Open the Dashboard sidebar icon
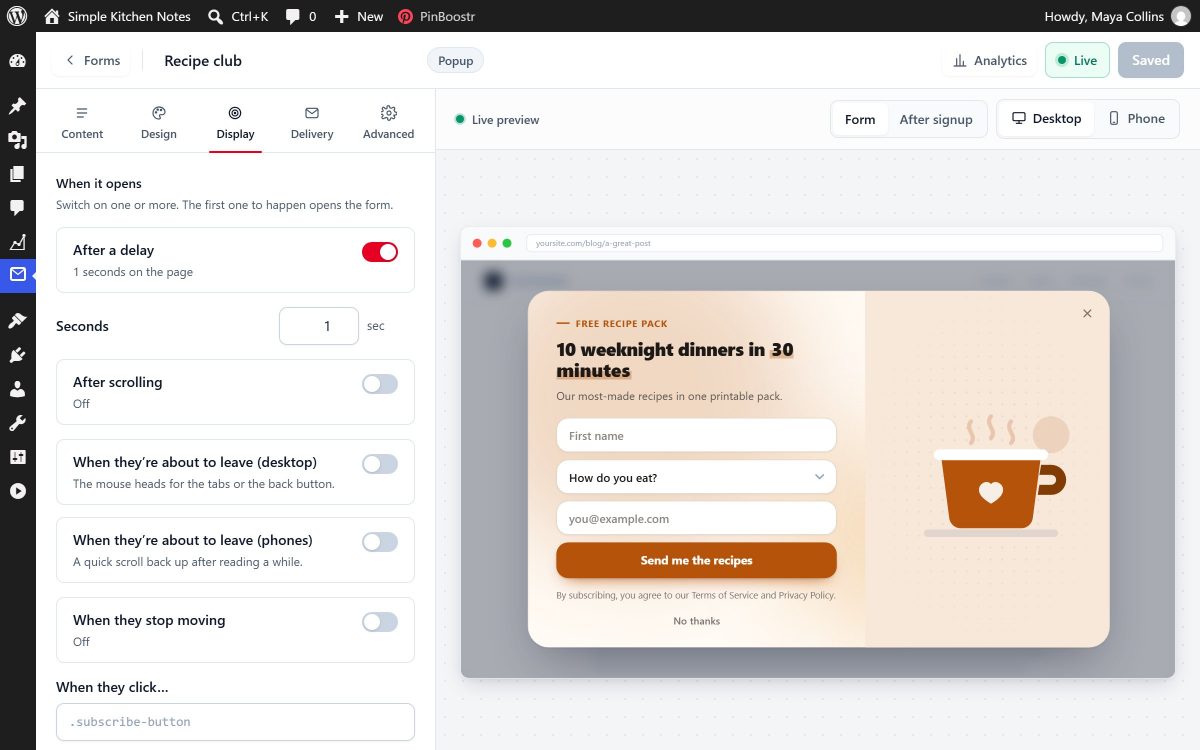 coord(17,61)
